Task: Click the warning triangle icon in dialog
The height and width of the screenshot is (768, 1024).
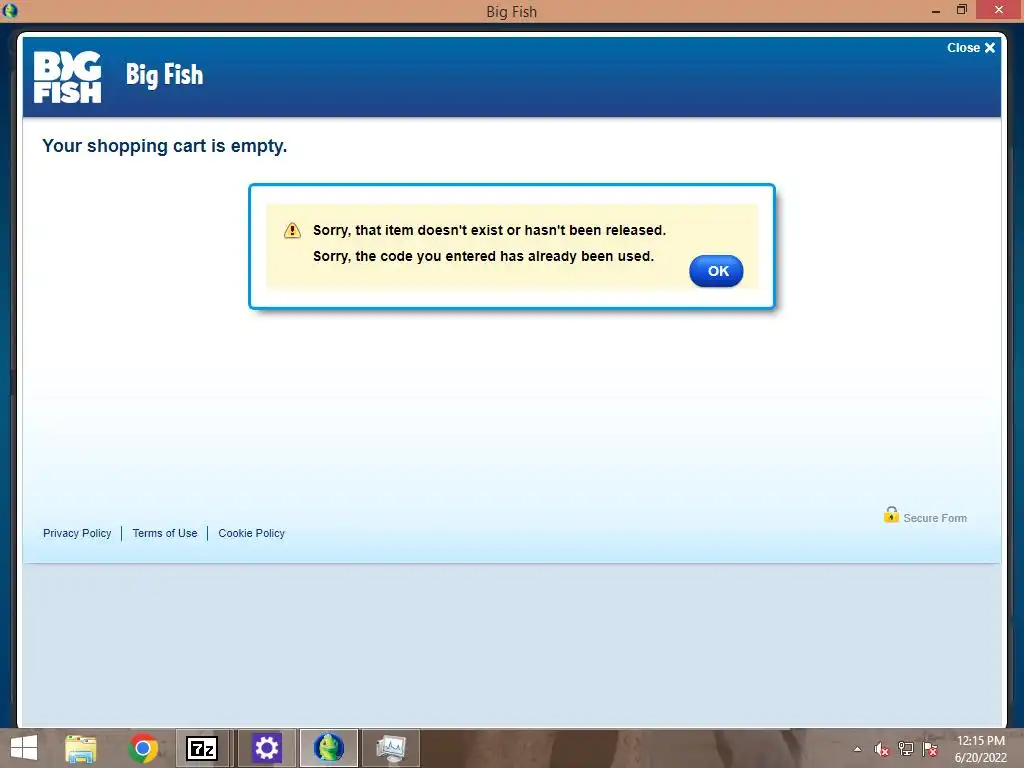Action: [x=292, y=231]
